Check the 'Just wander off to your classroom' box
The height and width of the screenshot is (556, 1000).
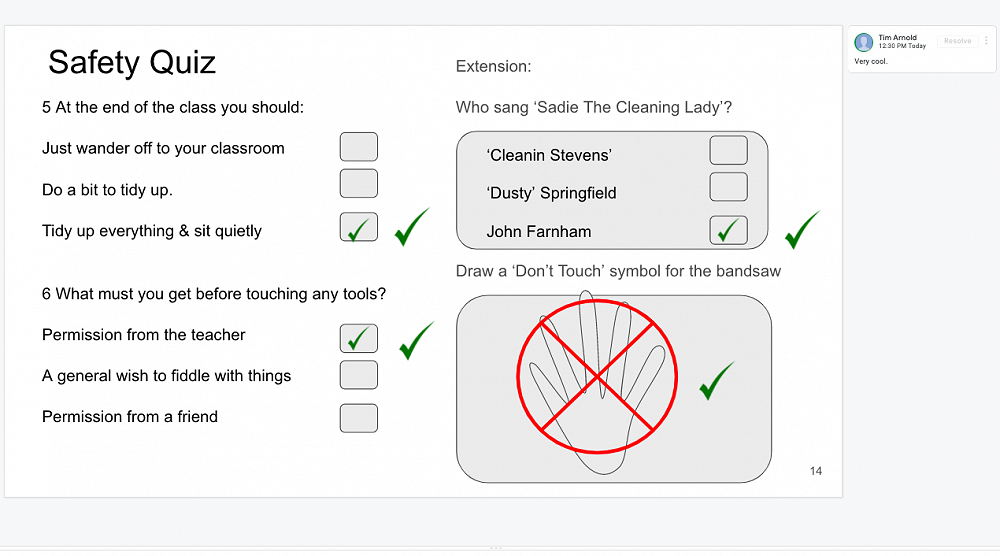coord(358,147)
